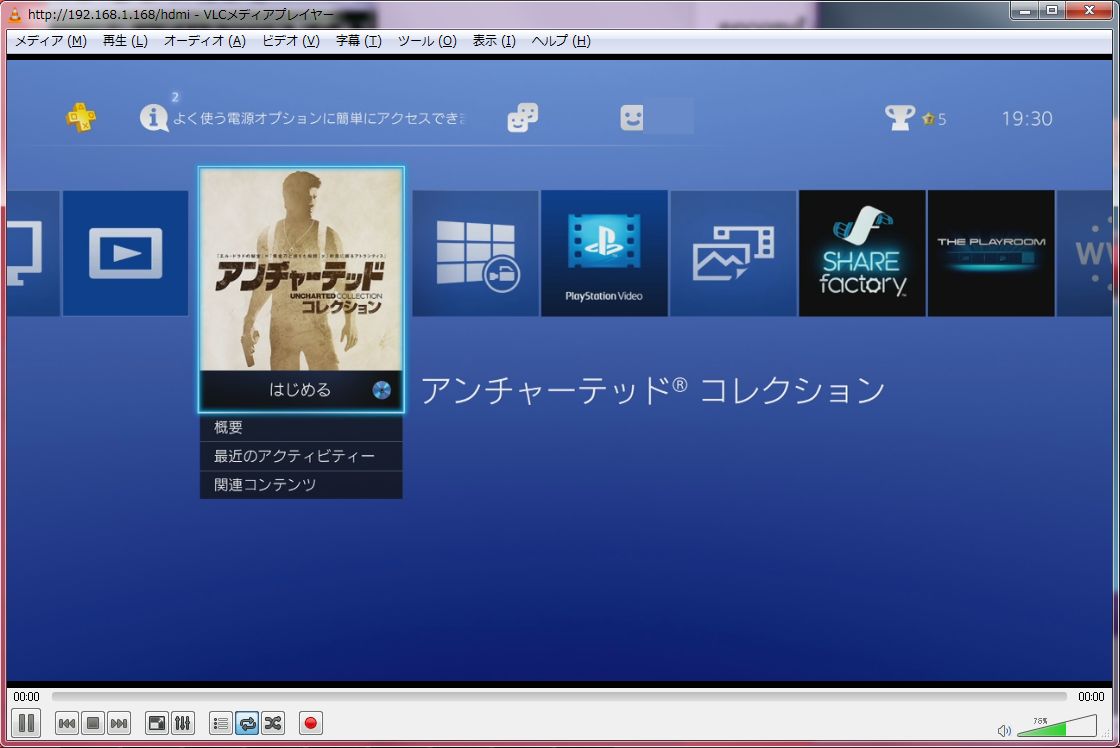Viewport: 1120px width, 748px height.
Task: Skip to next media item
Action: pyautogui.click(x=119, y=724)
